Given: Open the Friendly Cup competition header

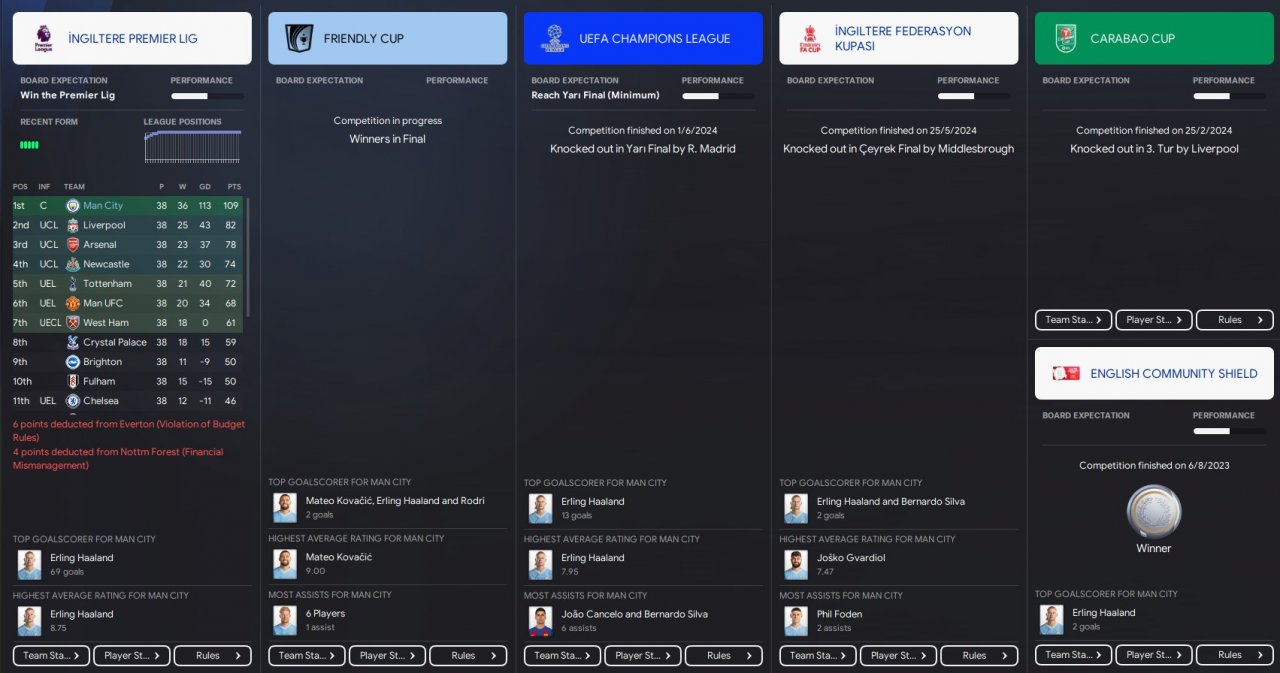Looking at the screenshot, I should [x=388, y=38].
